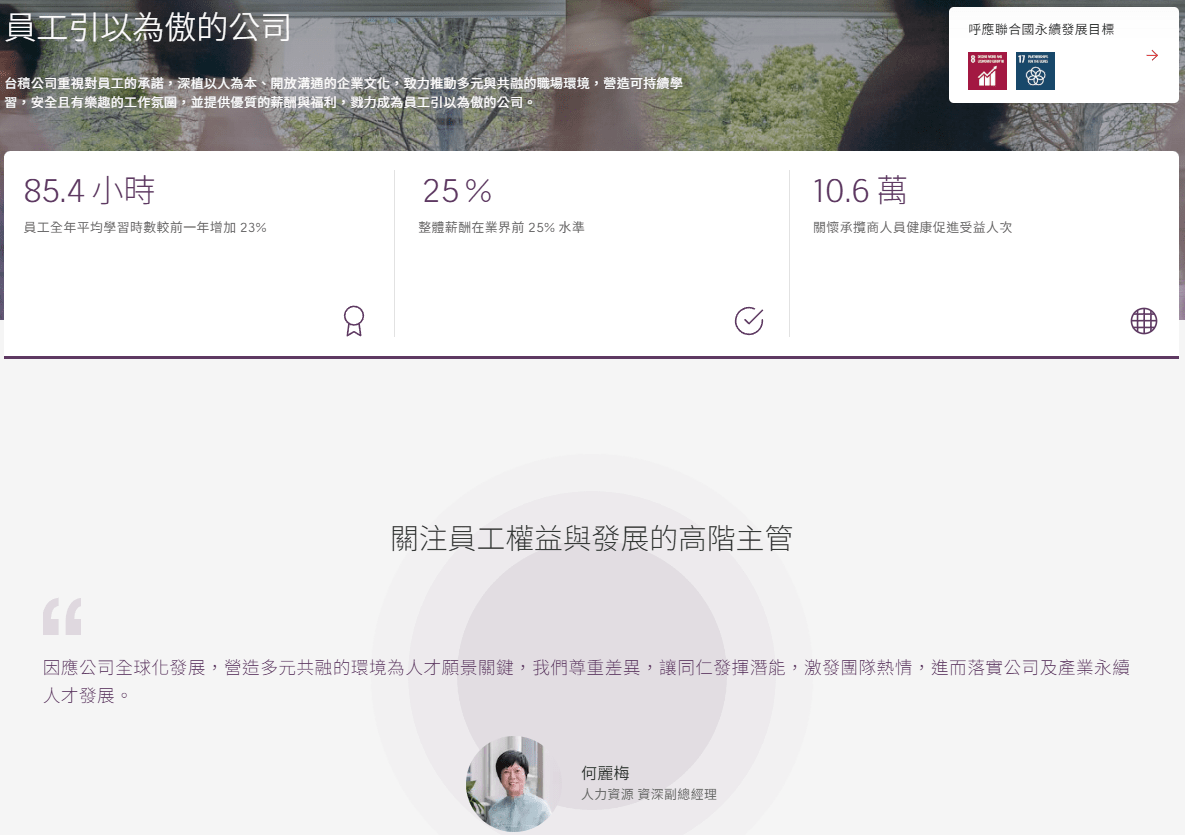Click 關懷承攬商人員健康促進受益人次 text
Viewport: 1185px width, 835px height.
912,227
